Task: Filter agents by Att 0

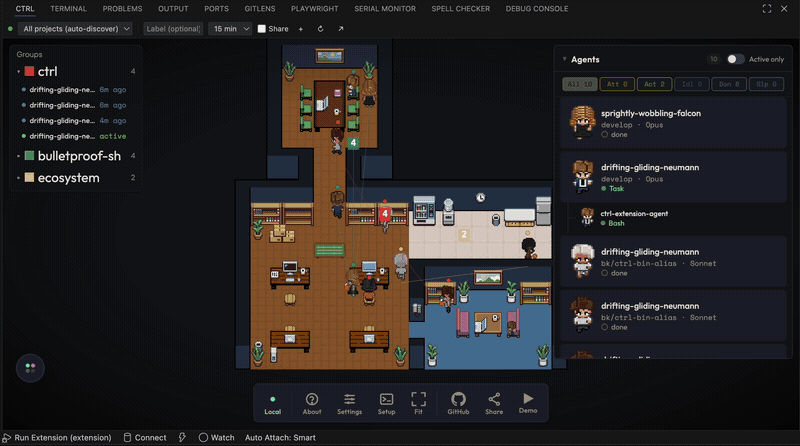Action: coord(617,84)
